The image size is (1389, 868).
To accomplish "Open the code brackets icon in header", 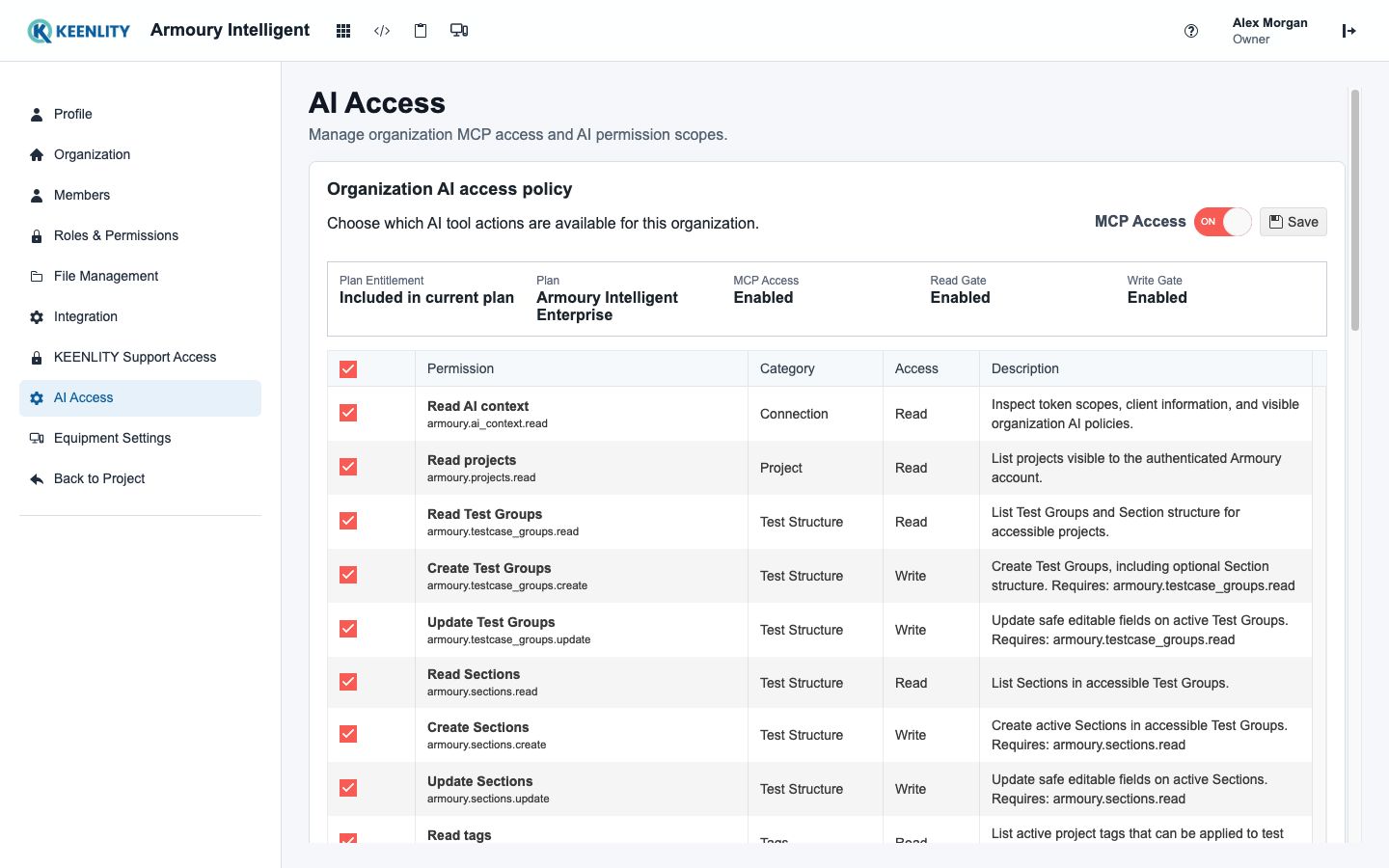I will 382,31.
